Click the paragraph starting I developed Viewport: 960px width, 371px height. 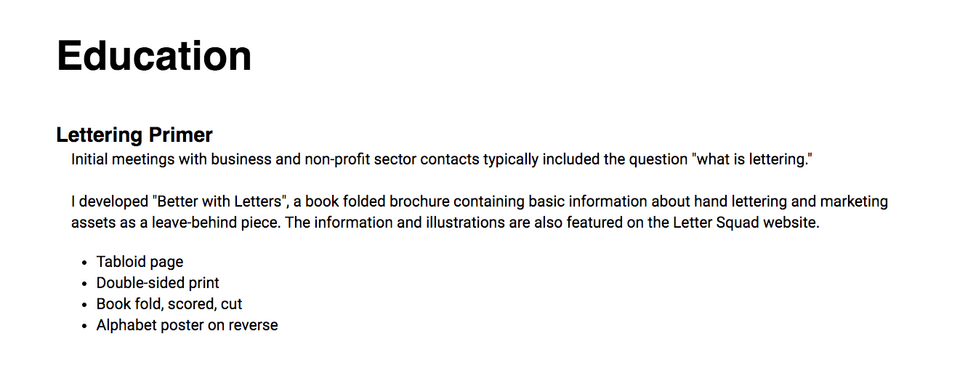[479, 212]
